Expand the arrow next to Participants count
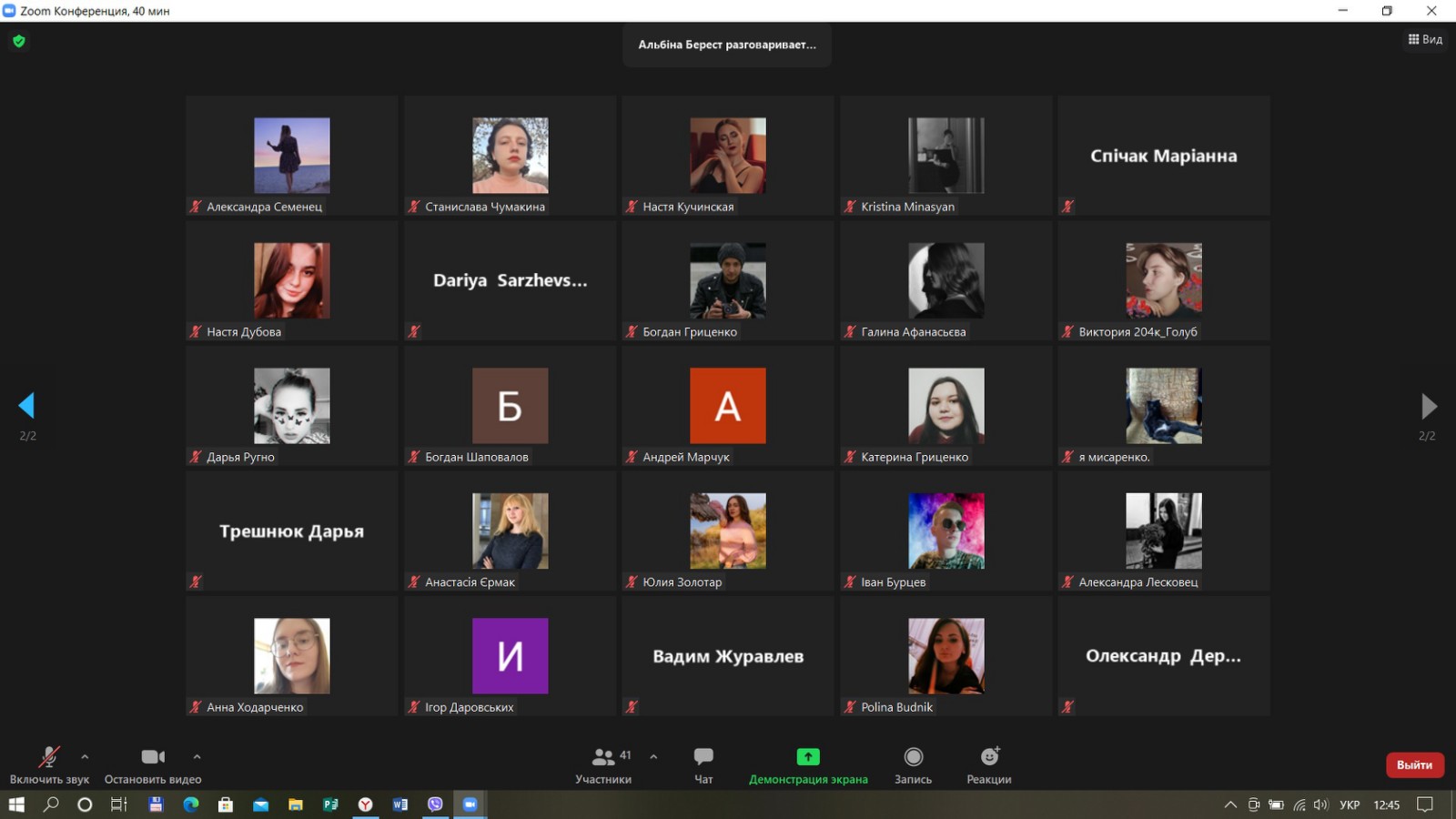 (x=653, y=756)
